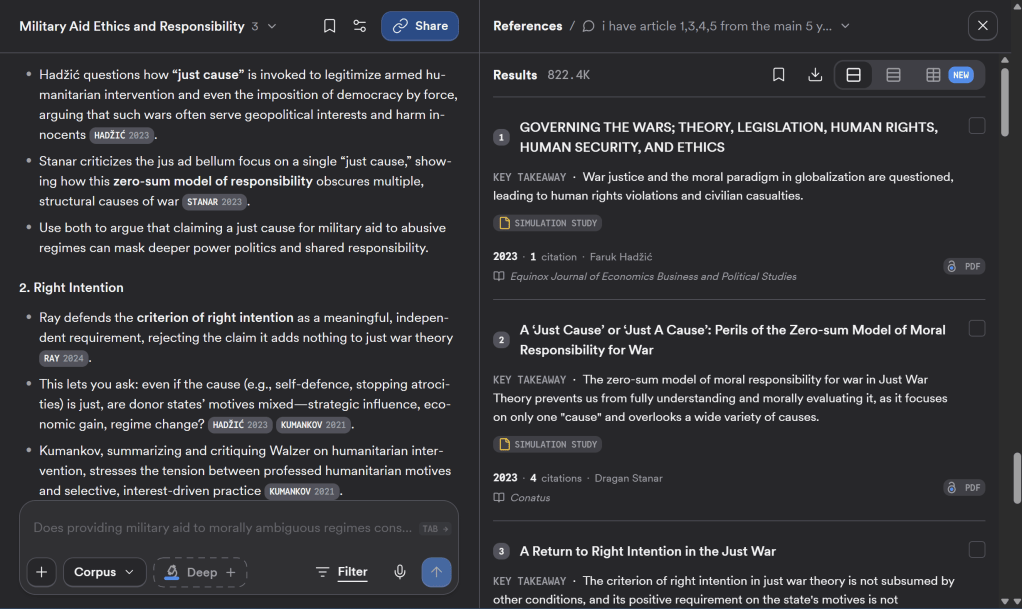This screenshot has height=609, width=1022.
Task: Add attachment with plus button
Action: tap(41, 572)
